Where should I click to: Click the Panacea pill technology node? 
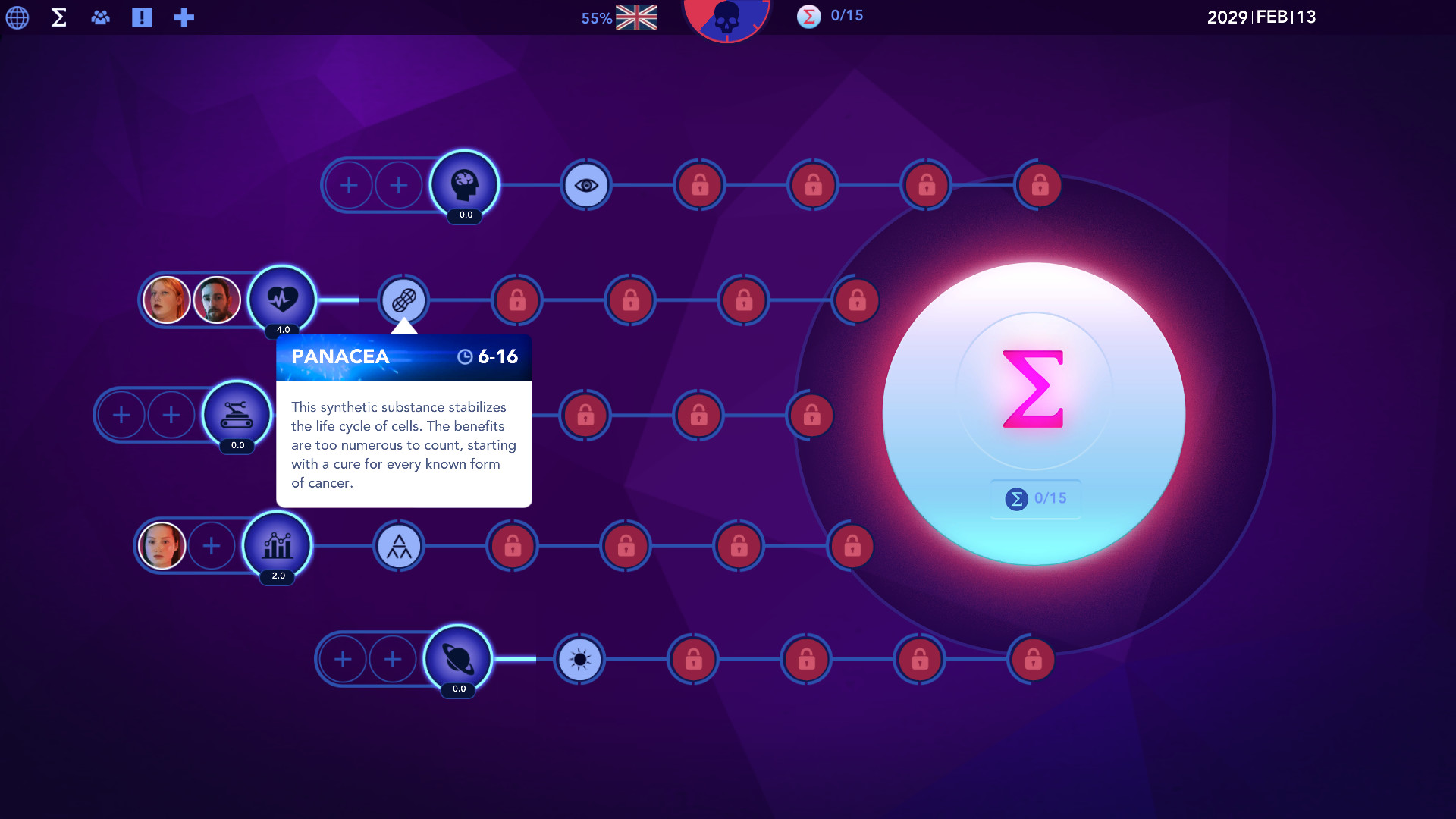[x=403, y=300]
